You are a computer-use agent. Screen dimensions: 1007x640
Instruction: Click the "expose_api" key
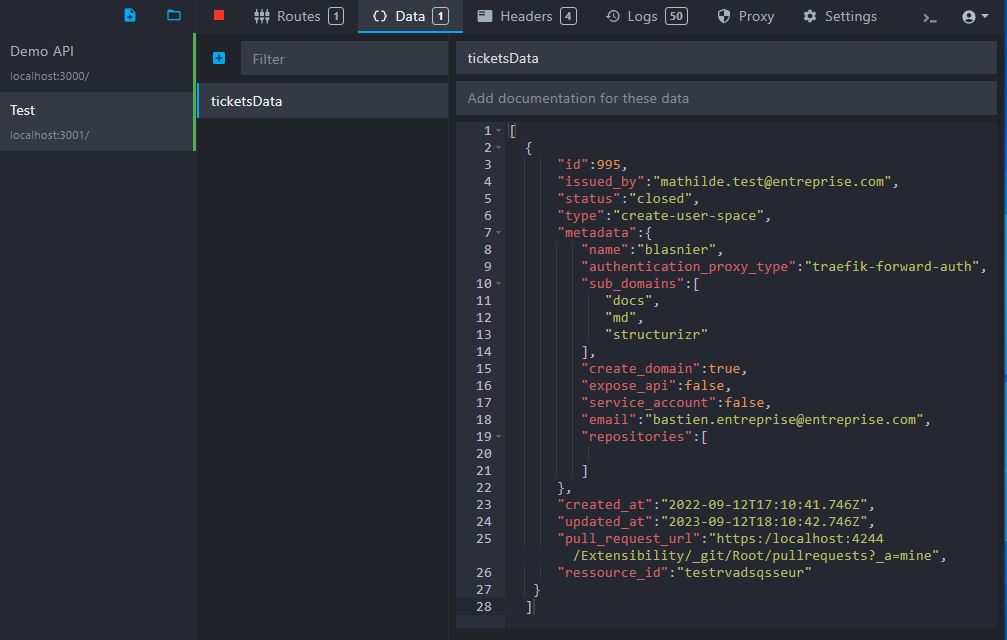[628, 386]
